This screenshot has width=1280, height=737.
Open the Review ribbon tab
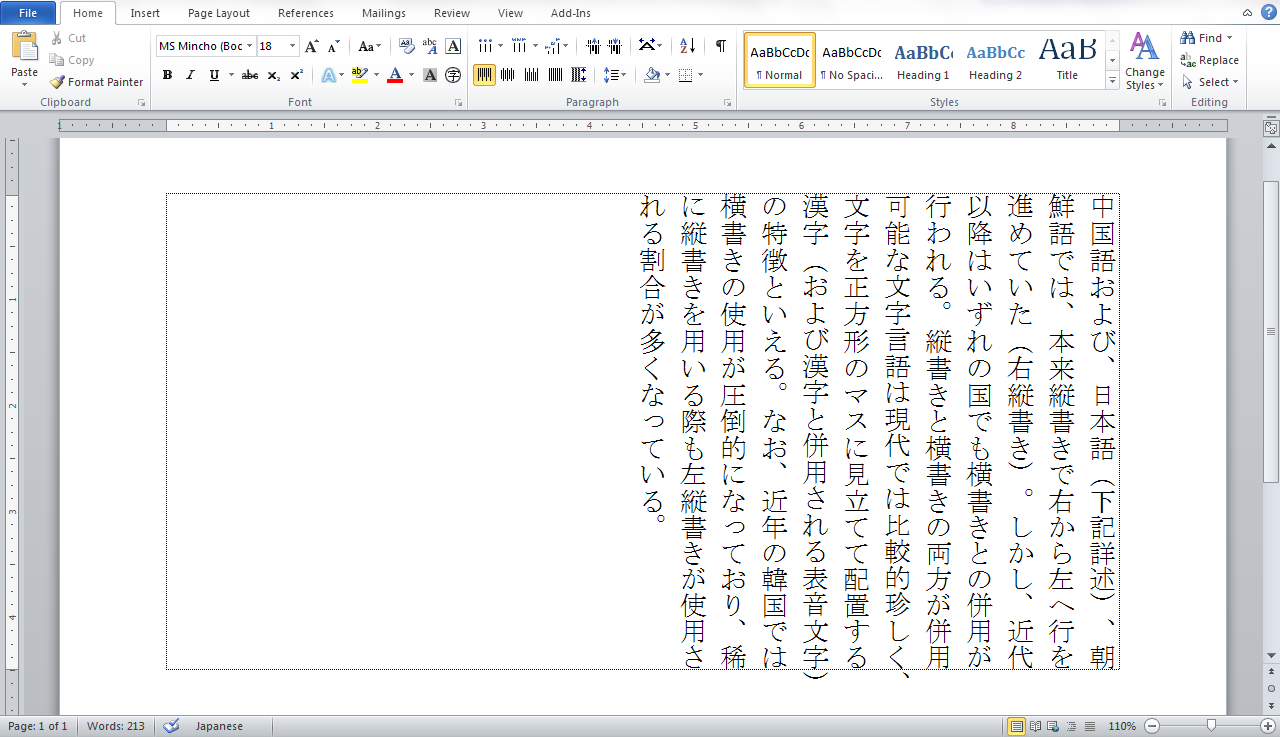click(x=451, y=13)
